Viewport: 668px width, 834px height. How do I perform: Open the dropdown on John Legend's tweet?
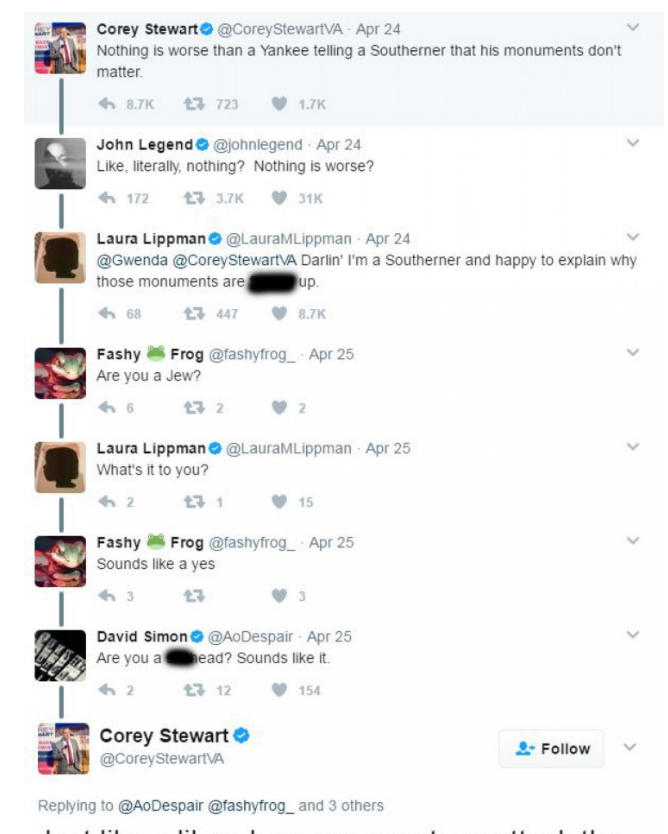coord(632,143)
